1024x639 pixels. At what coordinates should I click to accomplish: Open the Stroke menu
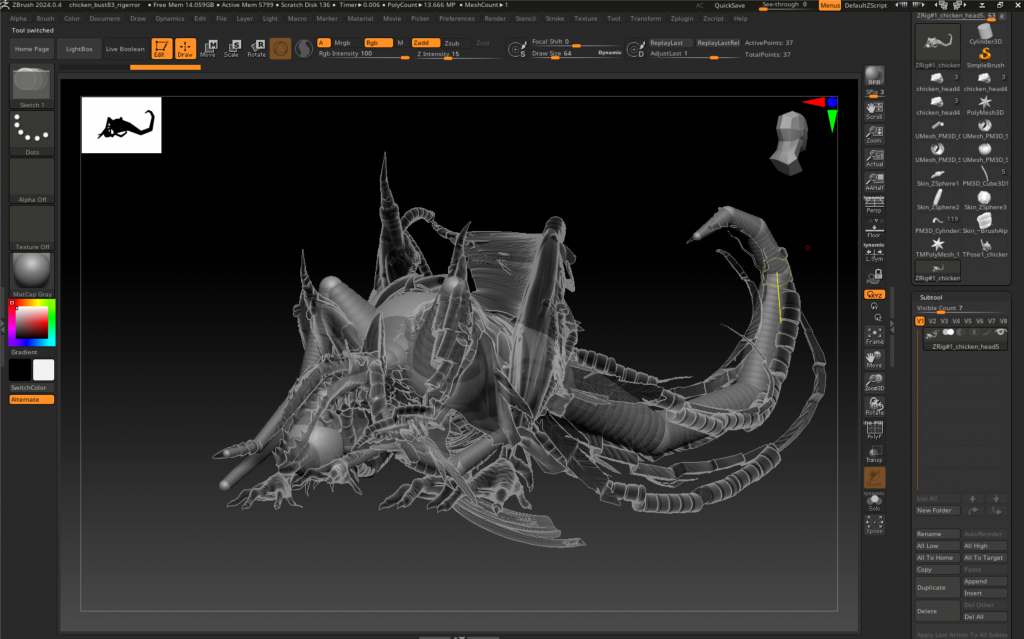[x=554, y=18]
